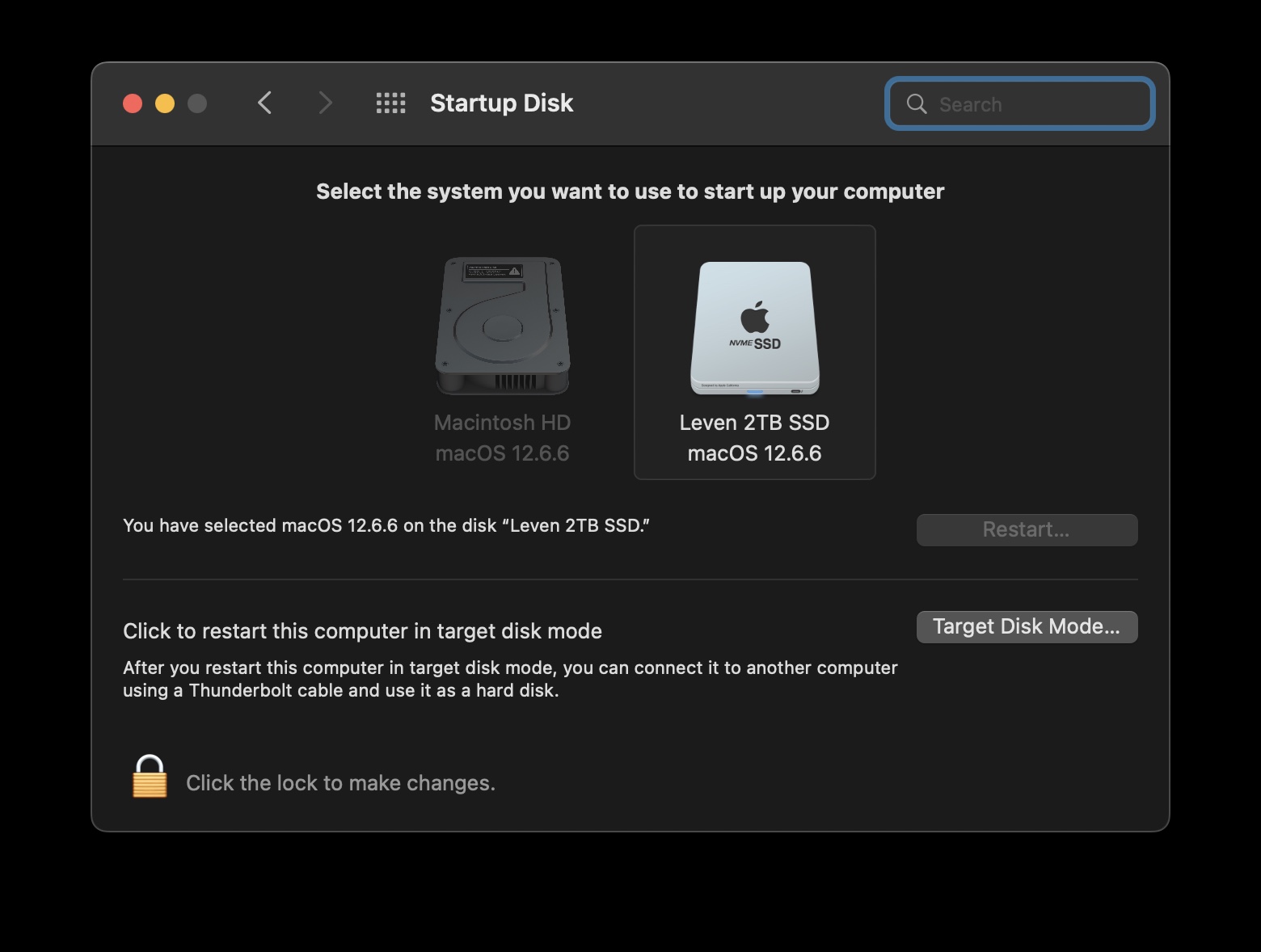The height and width of the screenshot is (952, 1261).
Task: Click 'macOS 12.6.6' under Macintosh HD
Action: click(502, 453)
